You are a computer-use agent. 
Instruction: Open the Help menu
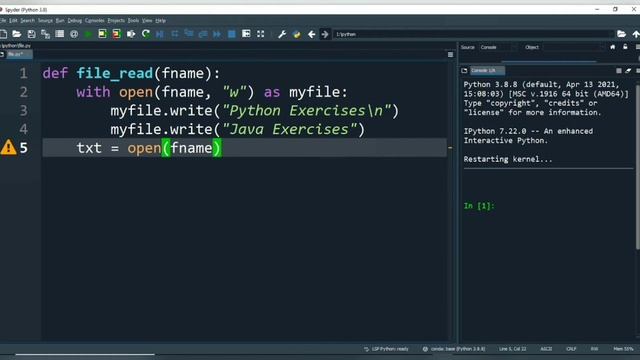[160, 20]
